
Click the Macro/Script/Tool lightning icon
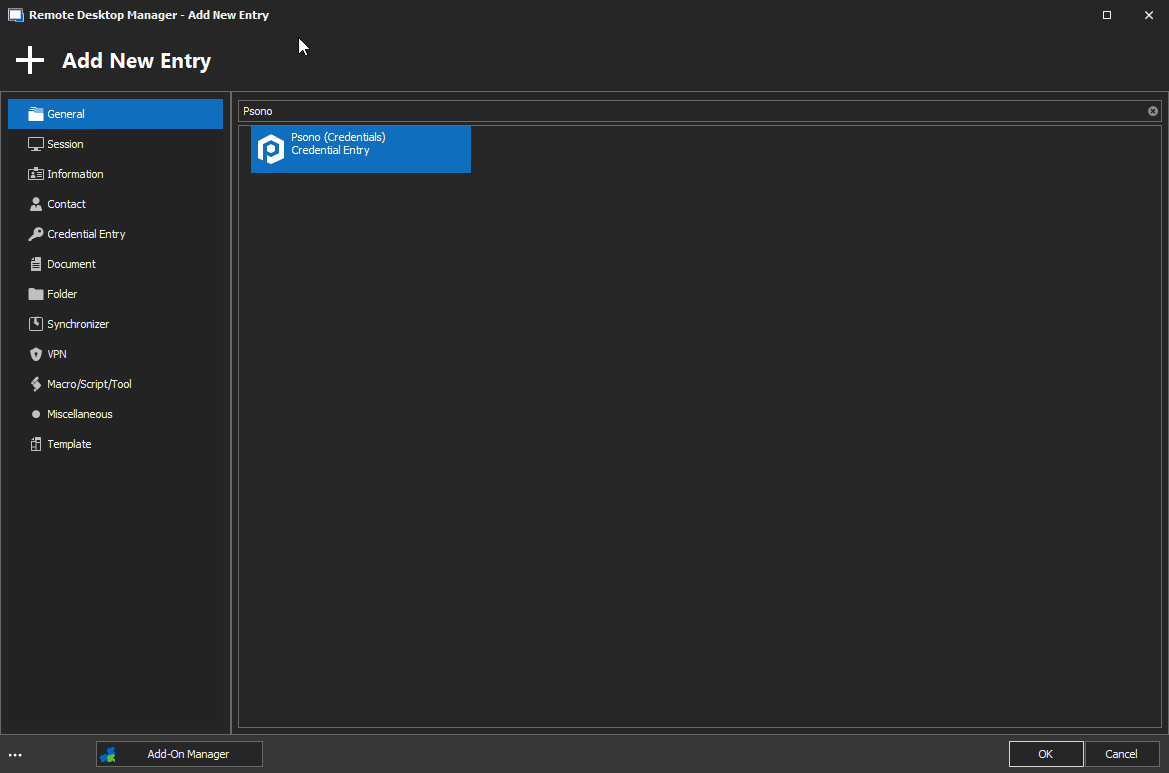click(x=34, y=383)
